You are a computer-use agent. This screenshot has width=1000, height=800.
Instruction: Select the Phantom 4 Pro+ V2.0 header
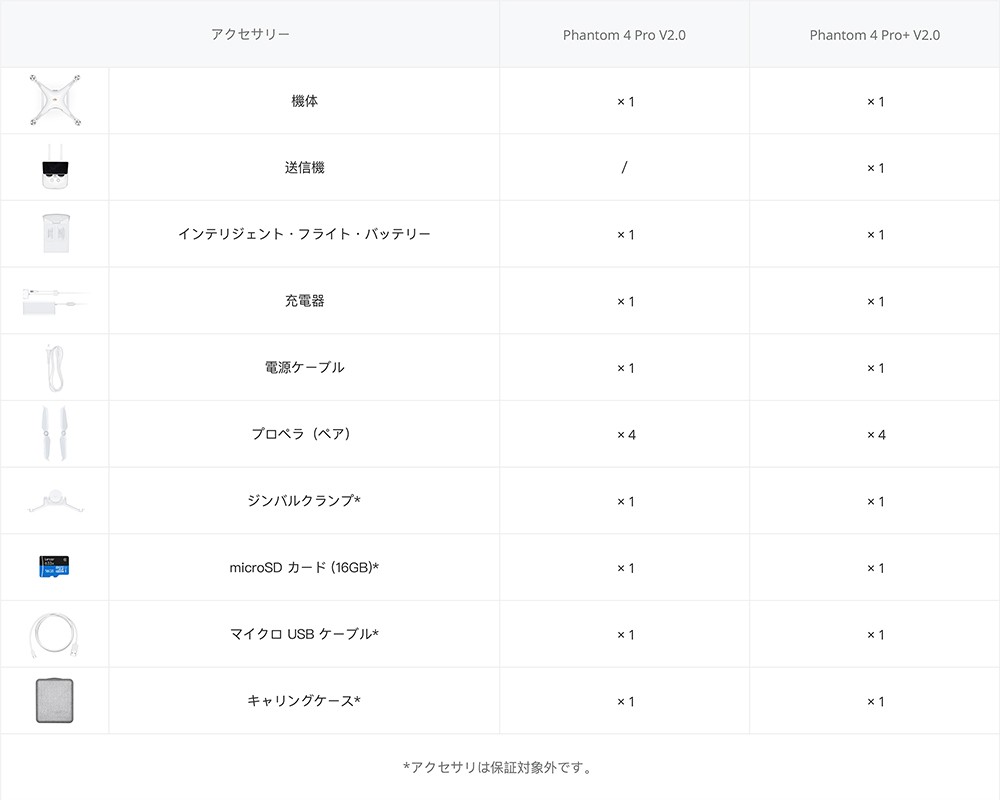click(x=874, y=35)
